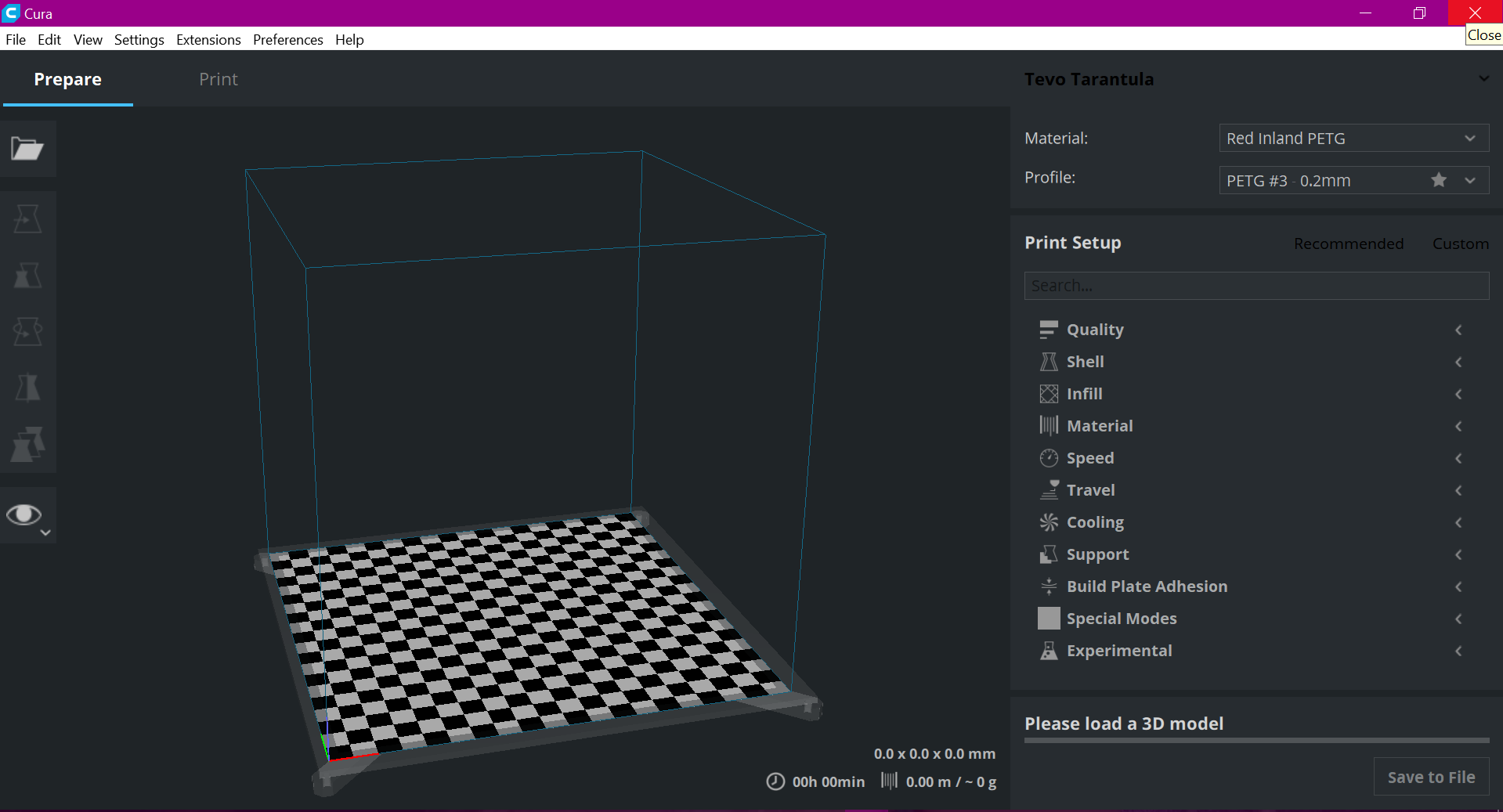
Task: Restore down the Cura window
Action: click(1419, 13)
